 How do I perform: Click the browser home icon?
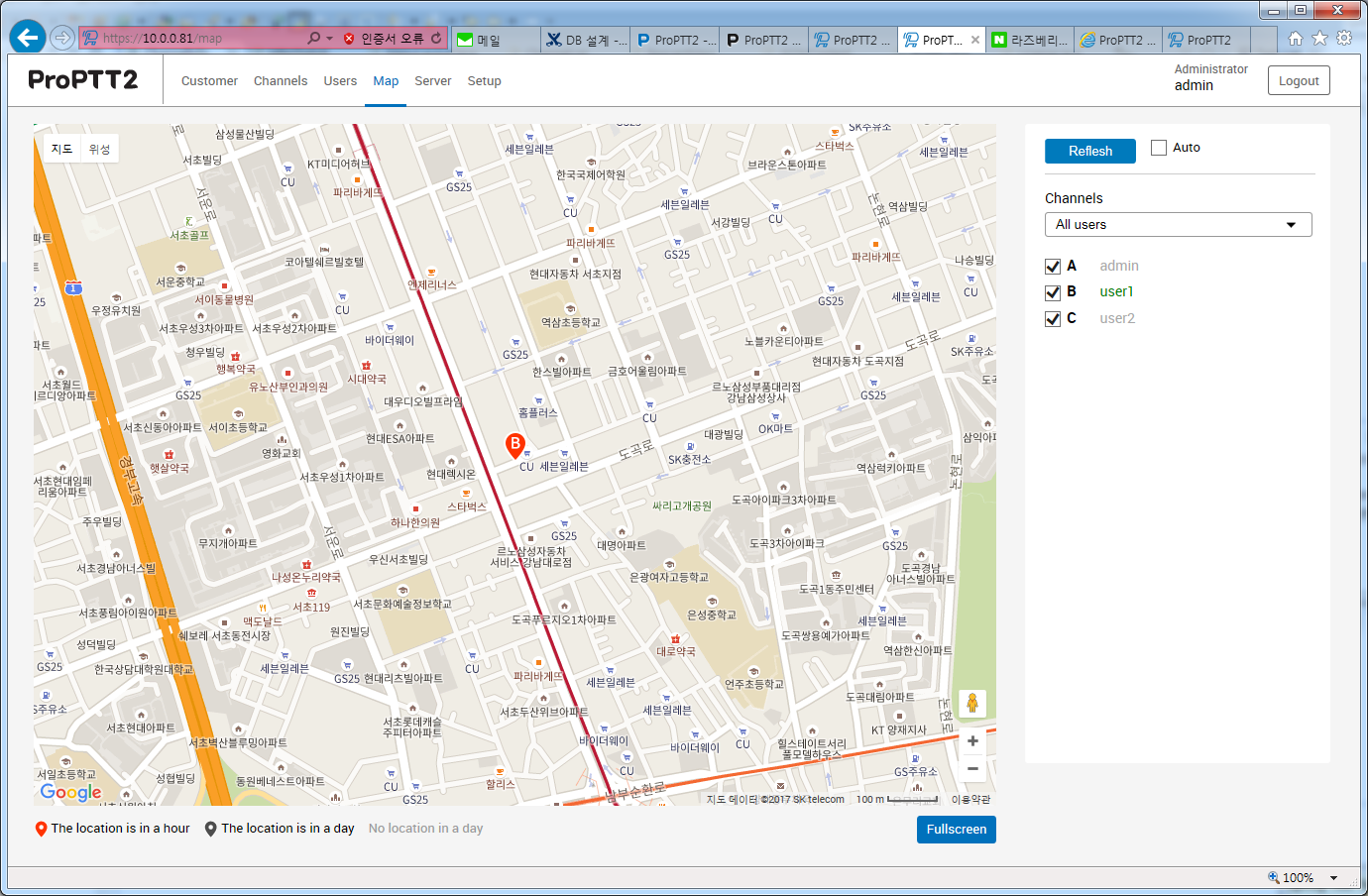[x=1295, y=39]
